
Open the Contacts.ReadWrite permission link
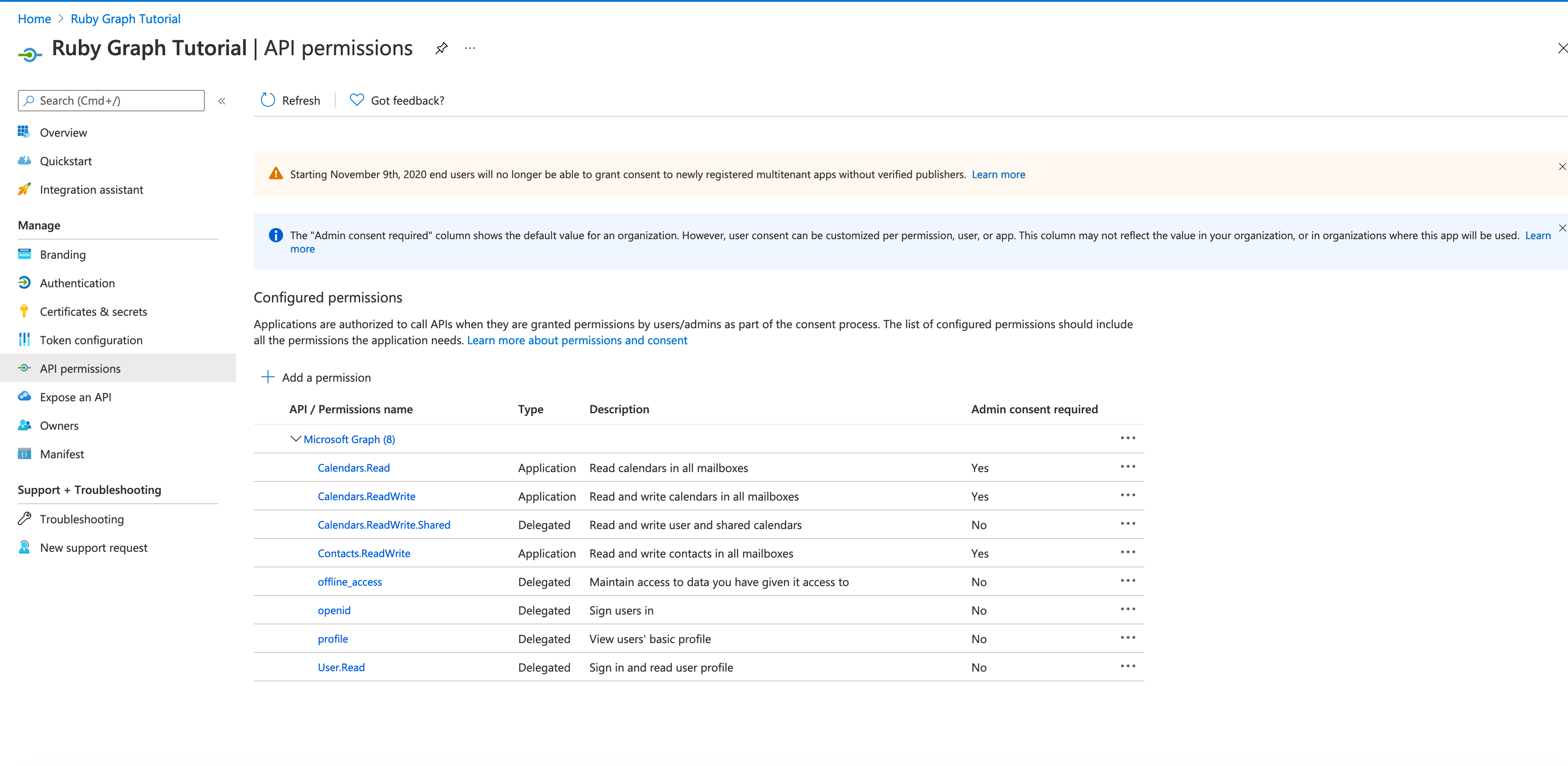(x=364, y=554)
